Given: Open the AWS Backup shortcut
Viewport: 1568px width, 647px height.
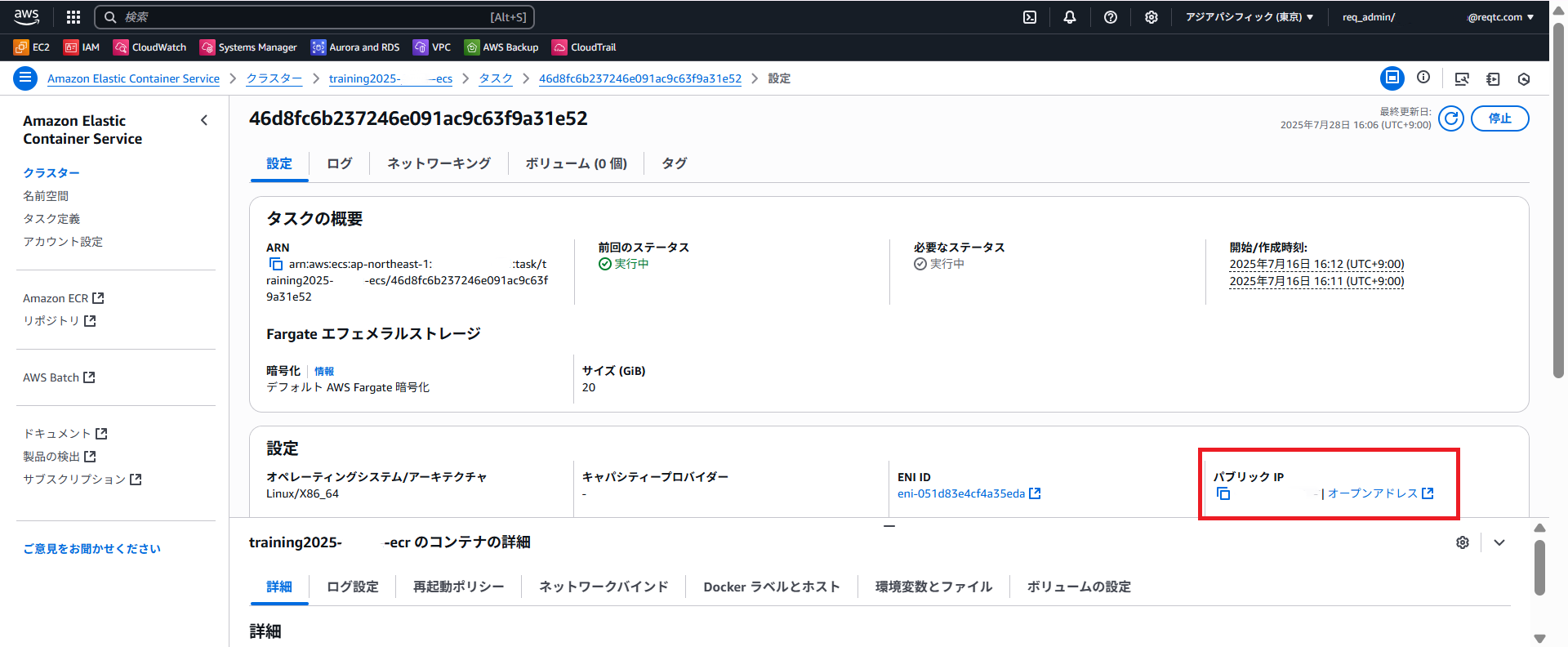Looking at the screenshot, I should [x=502, y=47].
